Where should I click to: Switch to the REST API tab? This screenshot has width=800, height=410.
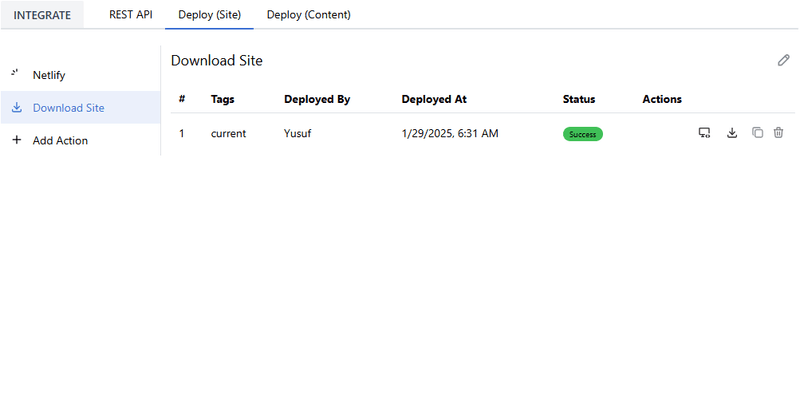(x=130, y=15)
